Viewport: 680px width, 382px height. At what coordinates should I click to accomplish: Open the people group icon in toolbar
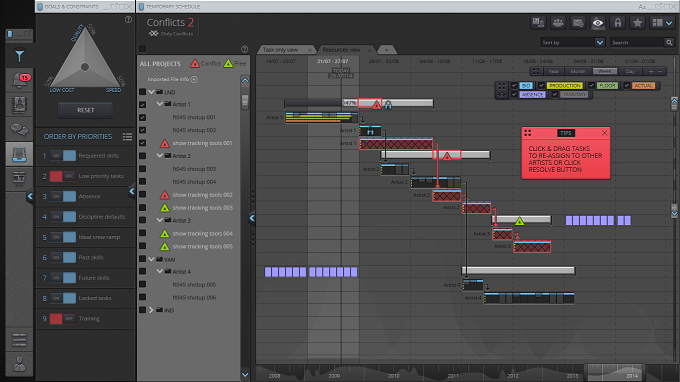click(x=558, y=23)
